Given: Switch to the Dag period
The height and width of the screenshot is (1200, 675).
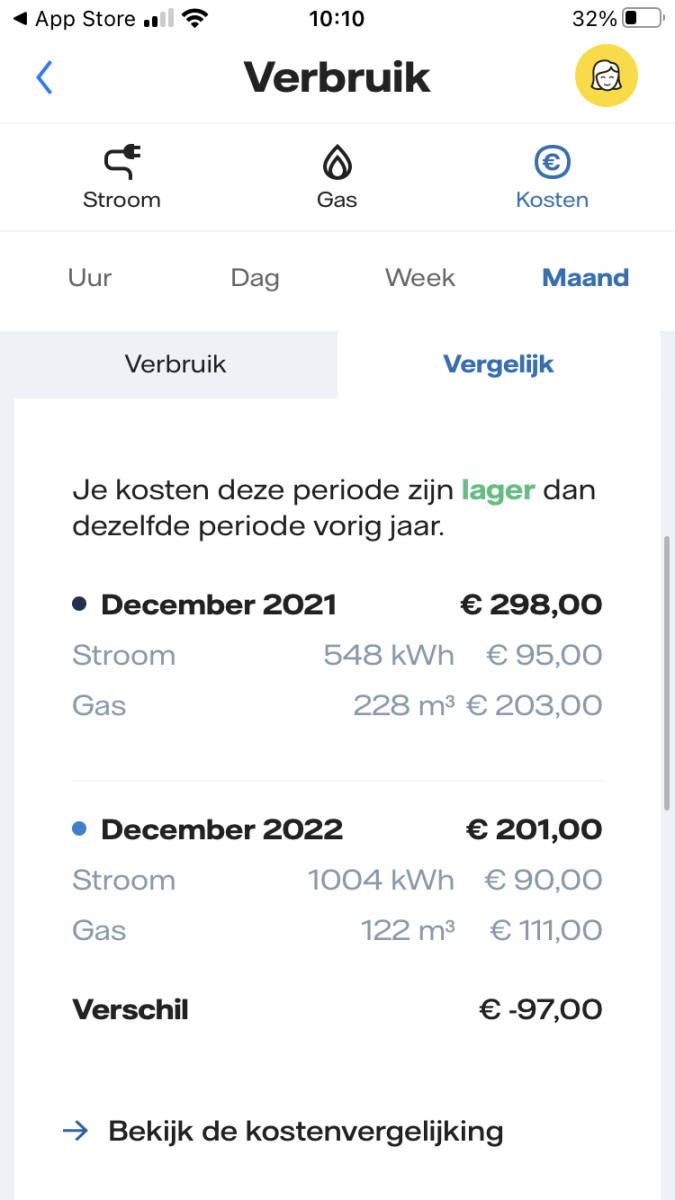Looking at the screenshot, I should (x=255, y=277).
